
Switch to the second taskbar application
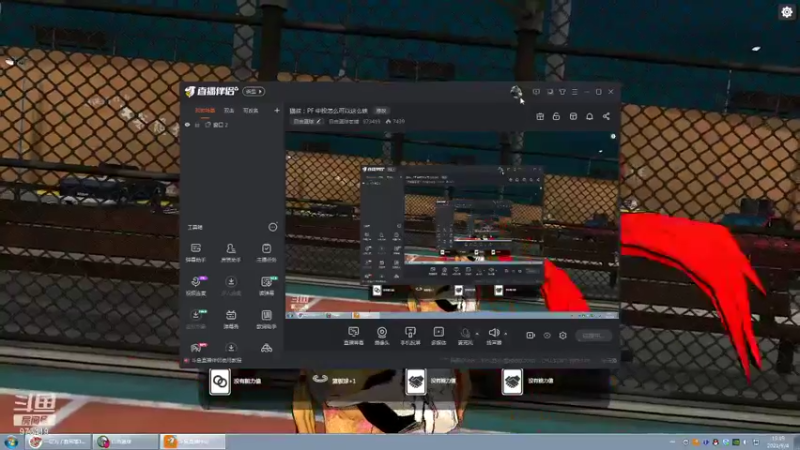pos(126,442)
